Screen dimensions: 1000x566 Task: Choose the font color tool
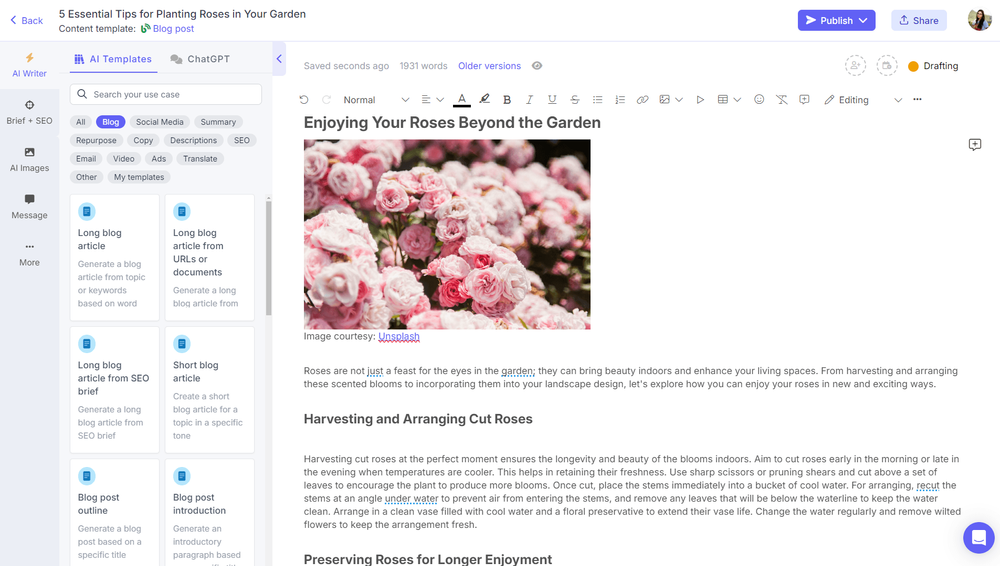coord(462,100)
